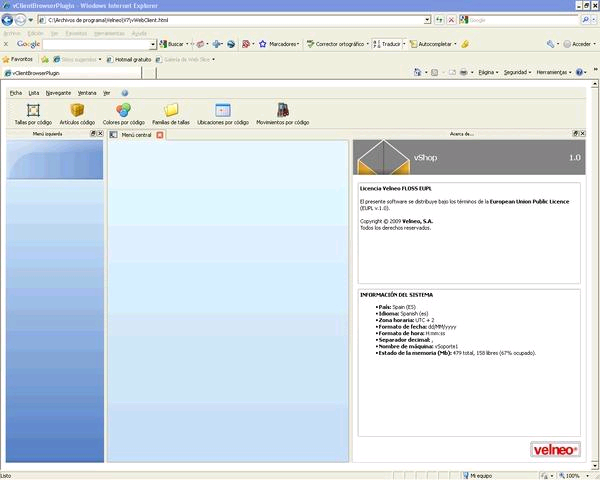Close the Google toolbar with the X

click(6, 44)
